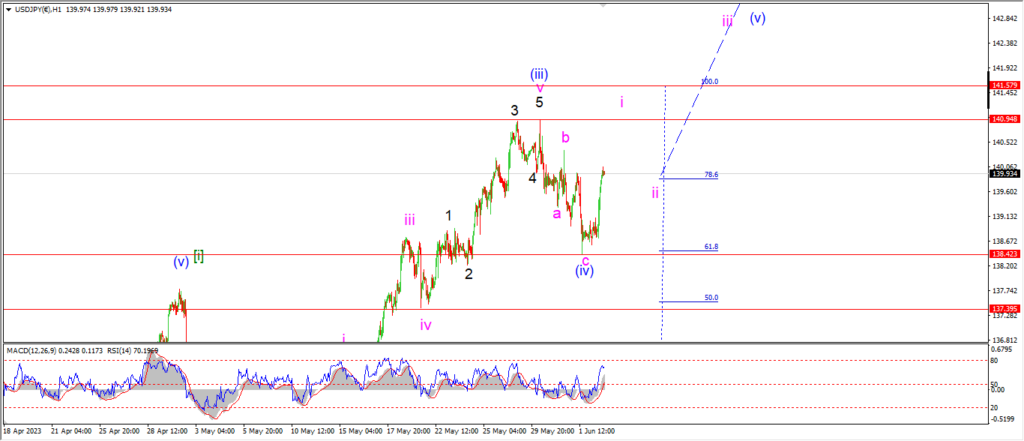1024x441 pixels.
Task: Click the red 141.579 price level tag
Action: point(1004,86)
